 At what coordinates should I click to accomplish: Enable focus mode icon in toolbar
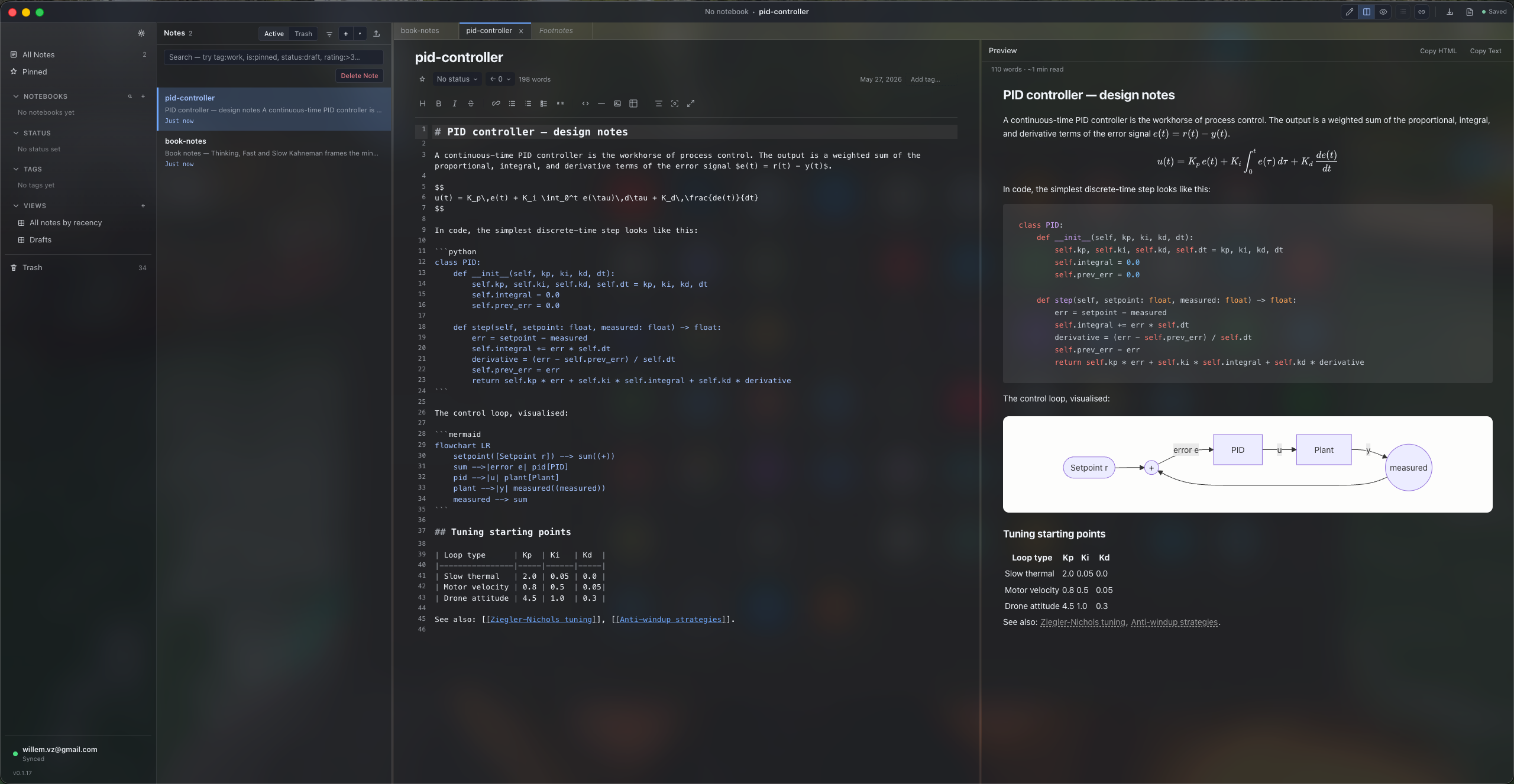click(675, 103)
